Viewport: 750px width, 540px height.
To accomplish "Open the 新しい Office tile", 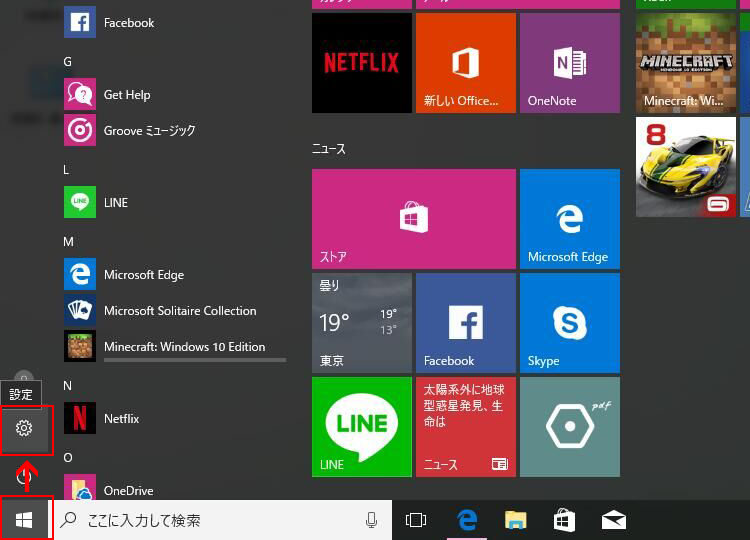I will point(466,63).
